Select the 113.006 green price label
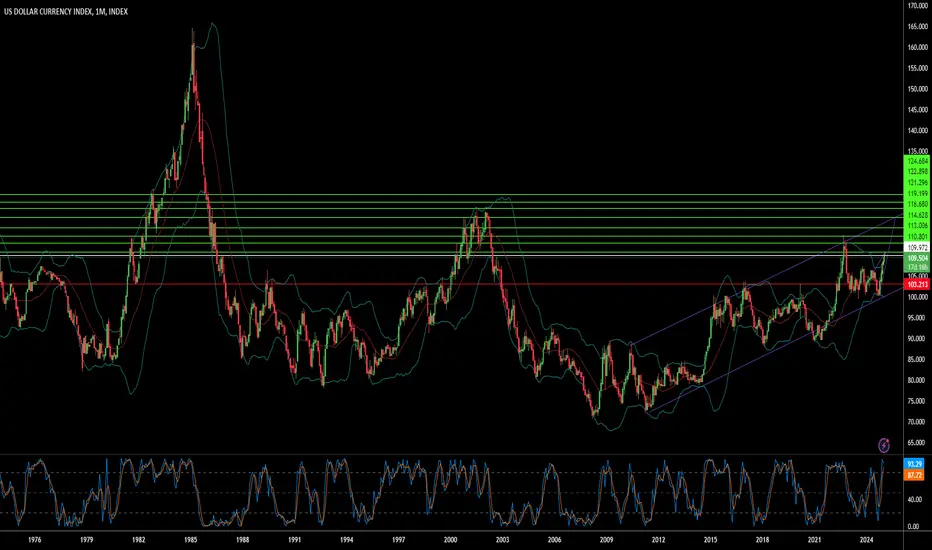932x550 pixels. click(918, 226)
